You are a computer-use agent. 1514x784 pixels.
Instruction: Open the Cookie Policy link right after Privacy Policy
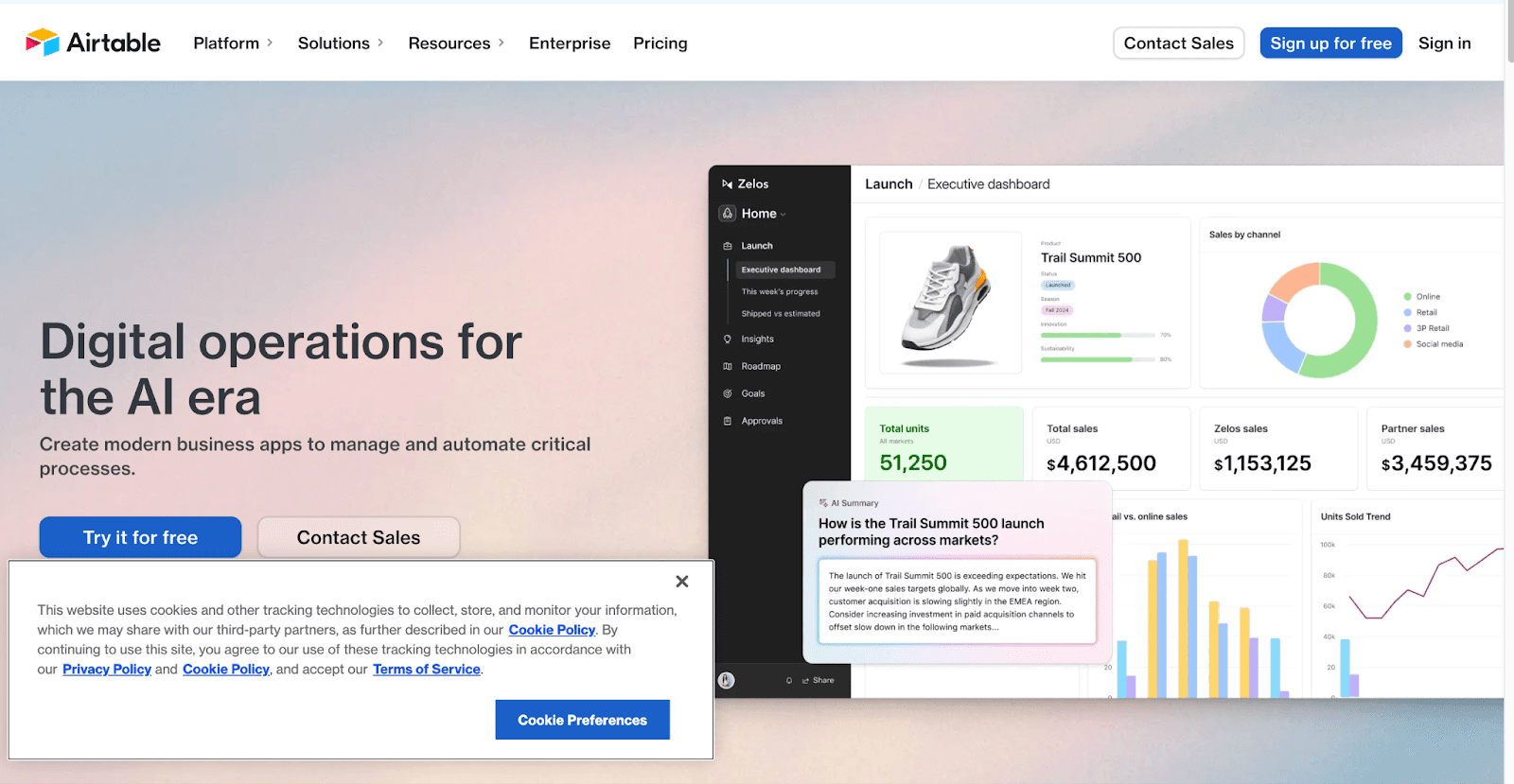tap(226, 670)
